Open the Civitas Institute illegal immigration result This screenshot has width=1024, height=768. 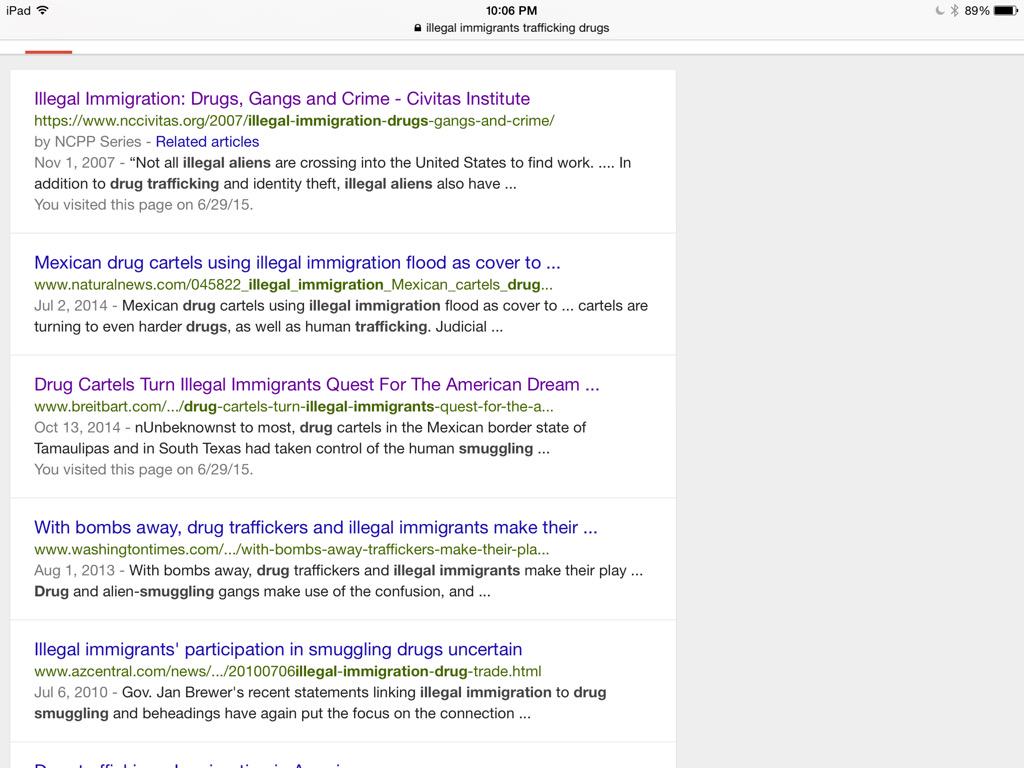(281, 99)
